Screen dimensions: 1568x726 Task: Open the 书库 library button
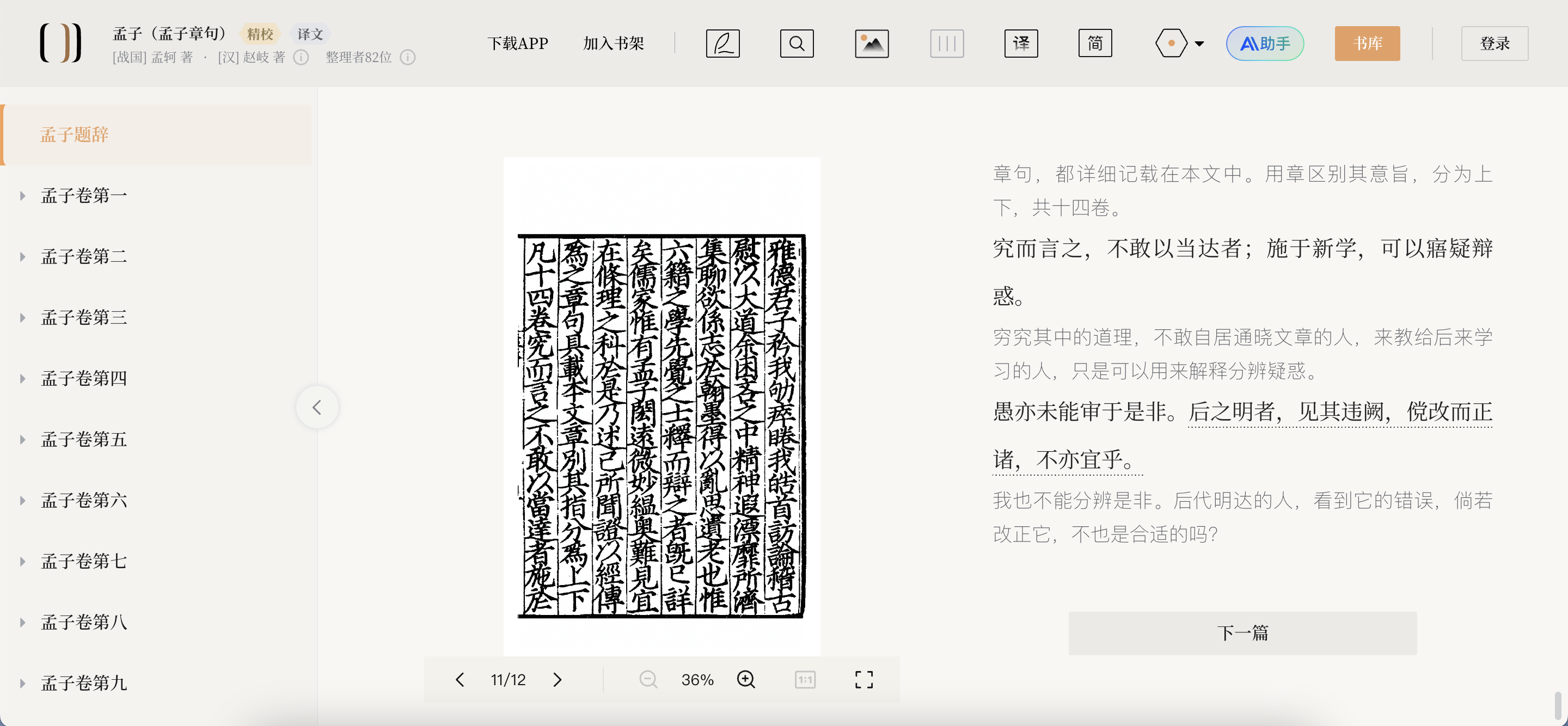pos(1367,43)
